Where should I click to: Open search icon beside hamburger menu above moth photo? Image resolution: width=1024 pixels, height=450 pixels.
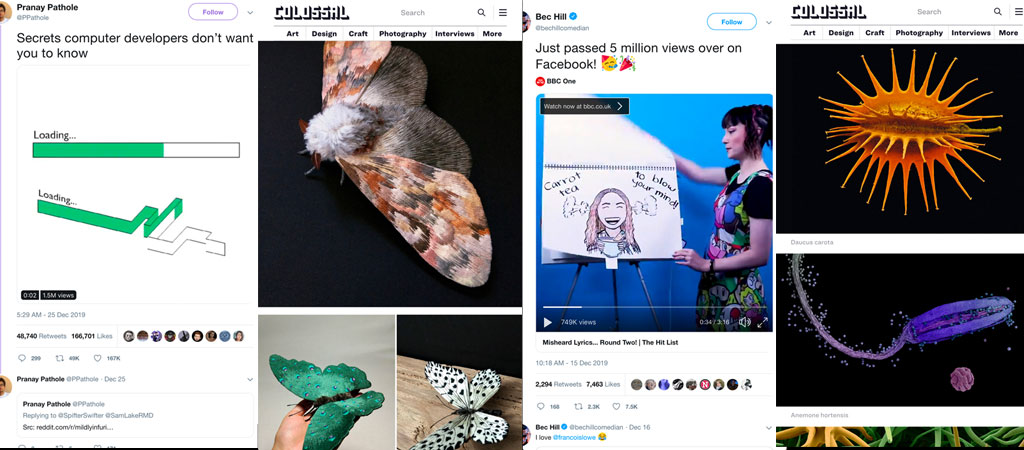[x=481, y=13]
